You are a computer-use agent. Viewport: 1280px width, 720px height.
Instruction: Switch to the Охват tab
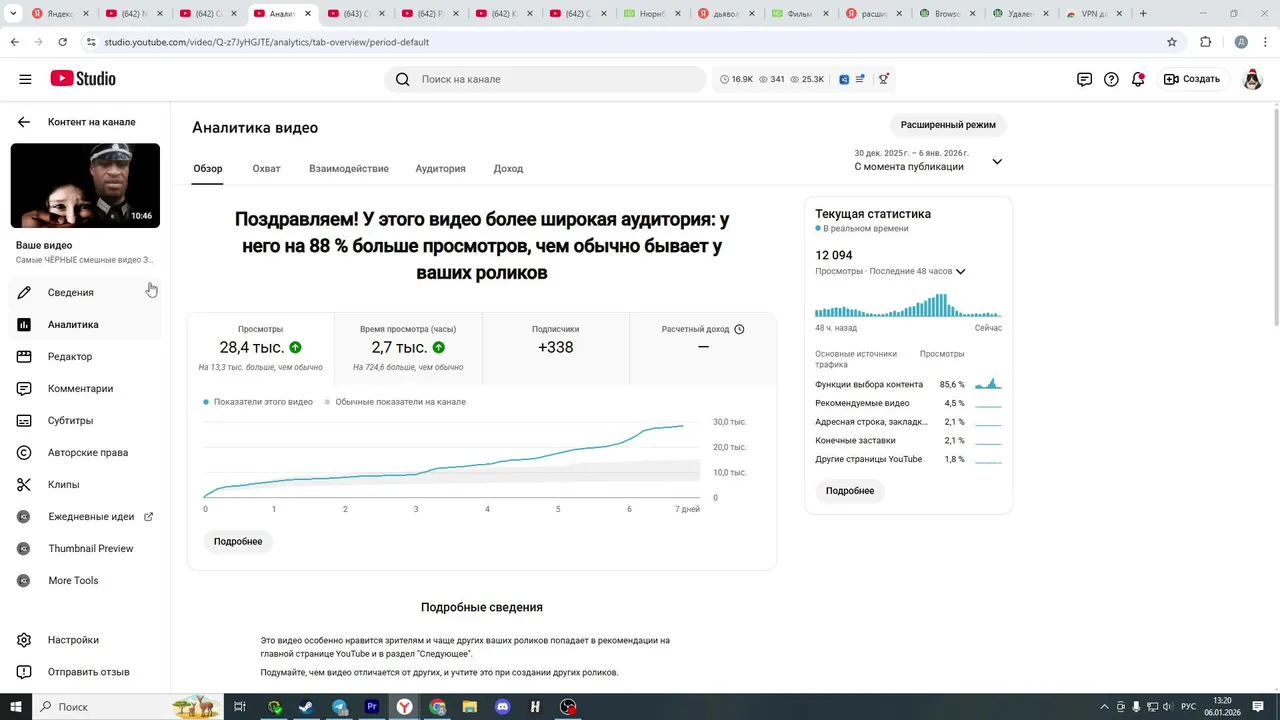tap(266, 169)
